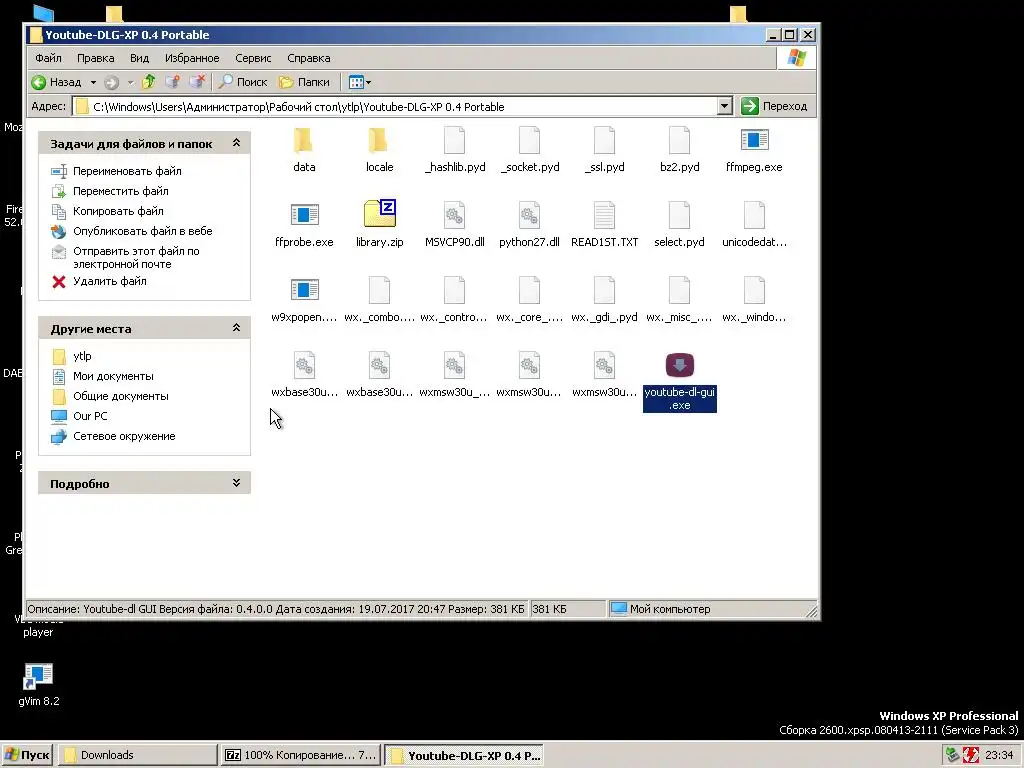Select the ffmpeg.exe icon
Image resolution: width=1024 pixels, height=768 pixels.
coord(754,140)
